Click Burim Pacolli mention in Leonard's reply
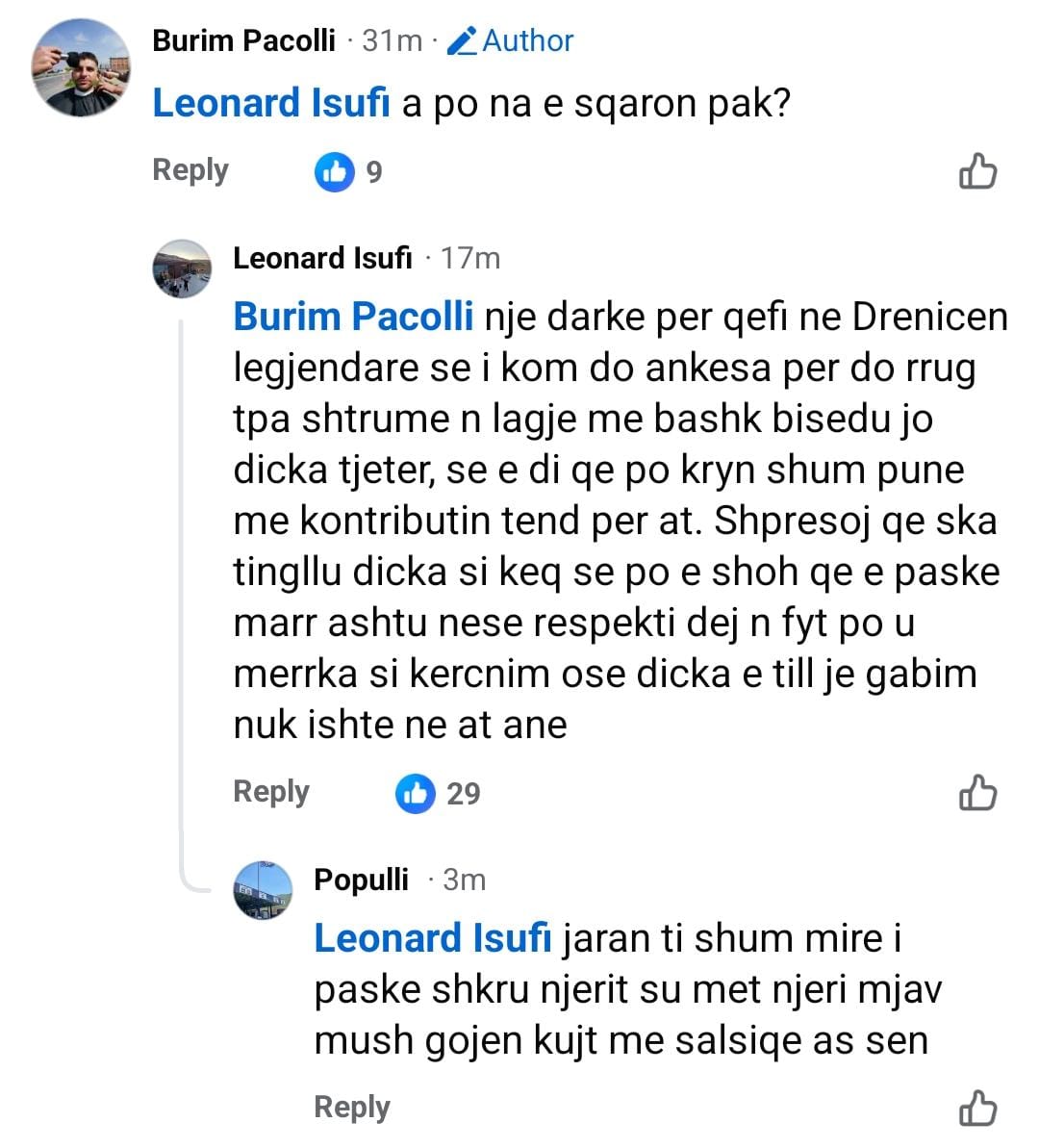This screenshot has width=1039, height=1148. (353, 317)
